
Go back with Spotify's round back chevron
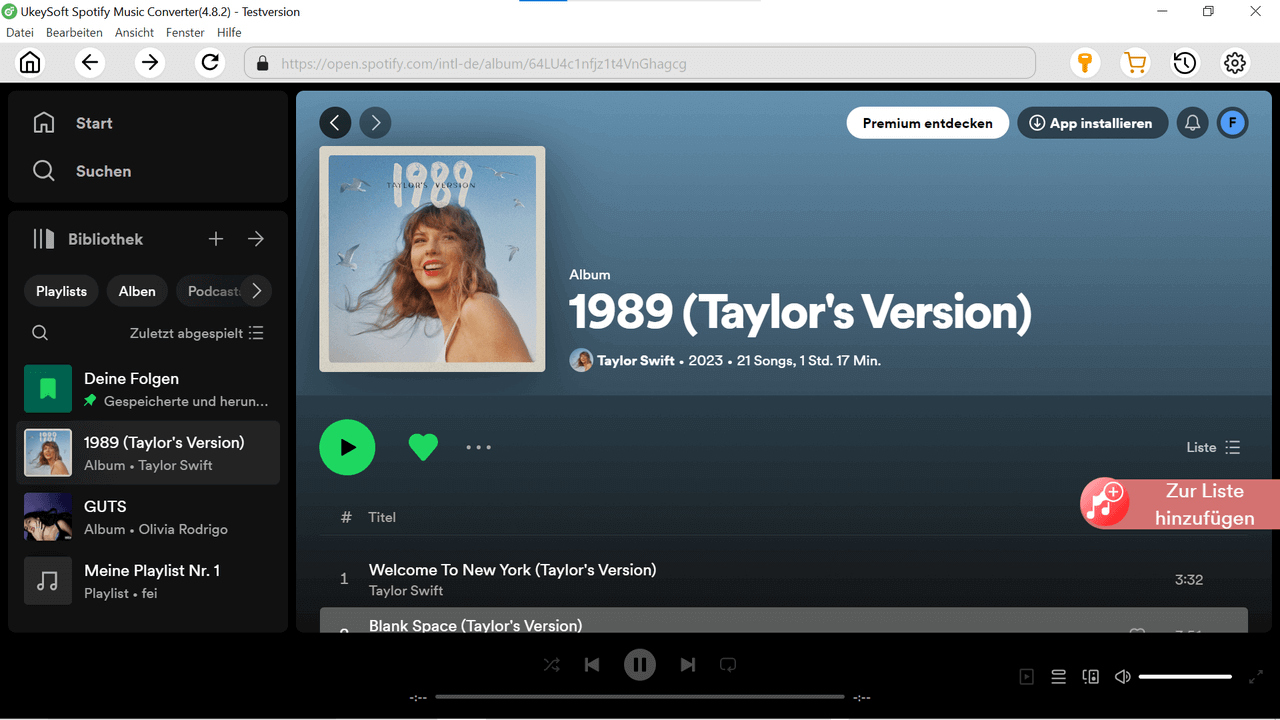(x=335, y=123)
